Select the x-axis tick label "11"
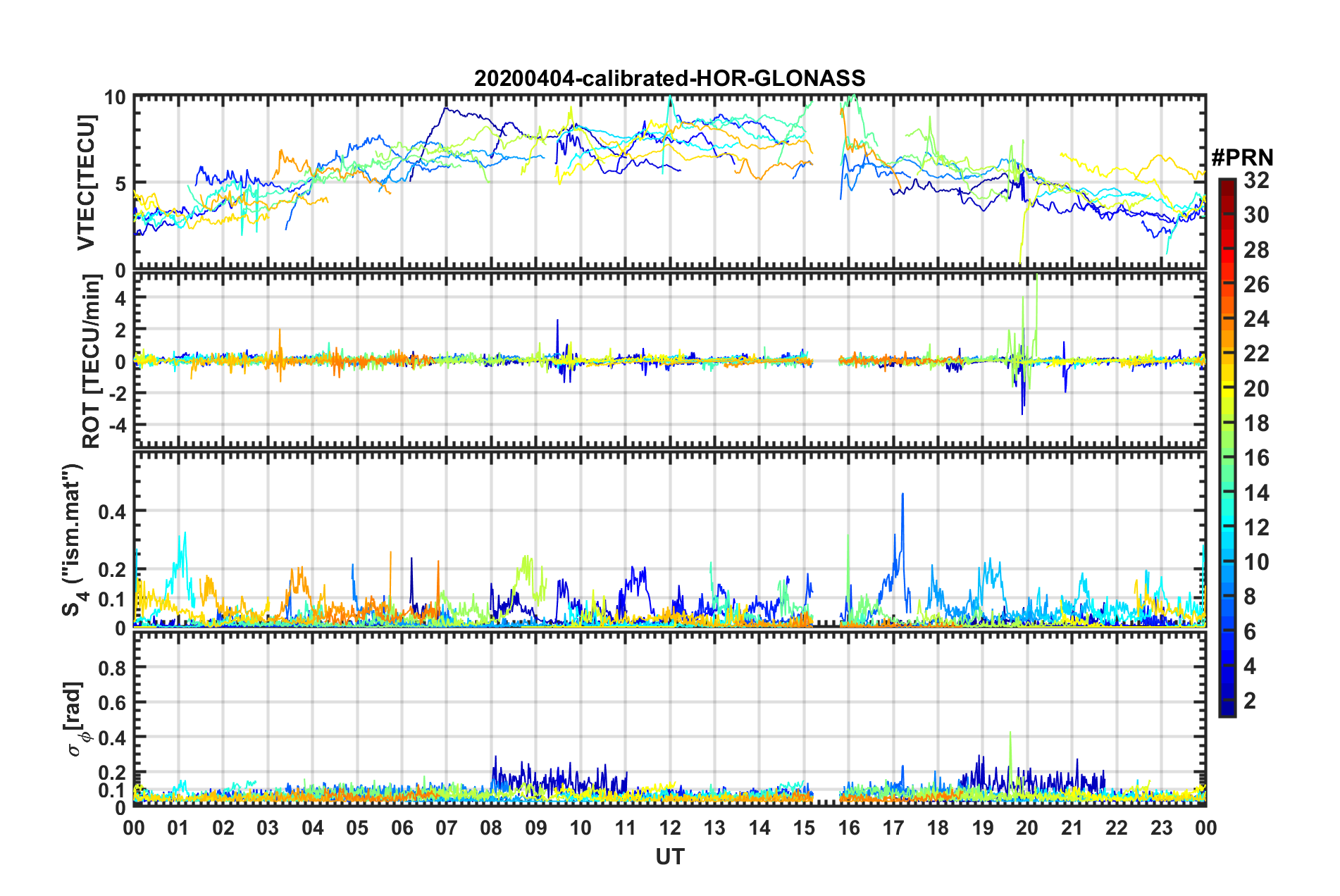The image size is (1340, 896). [x=626, y=828]
